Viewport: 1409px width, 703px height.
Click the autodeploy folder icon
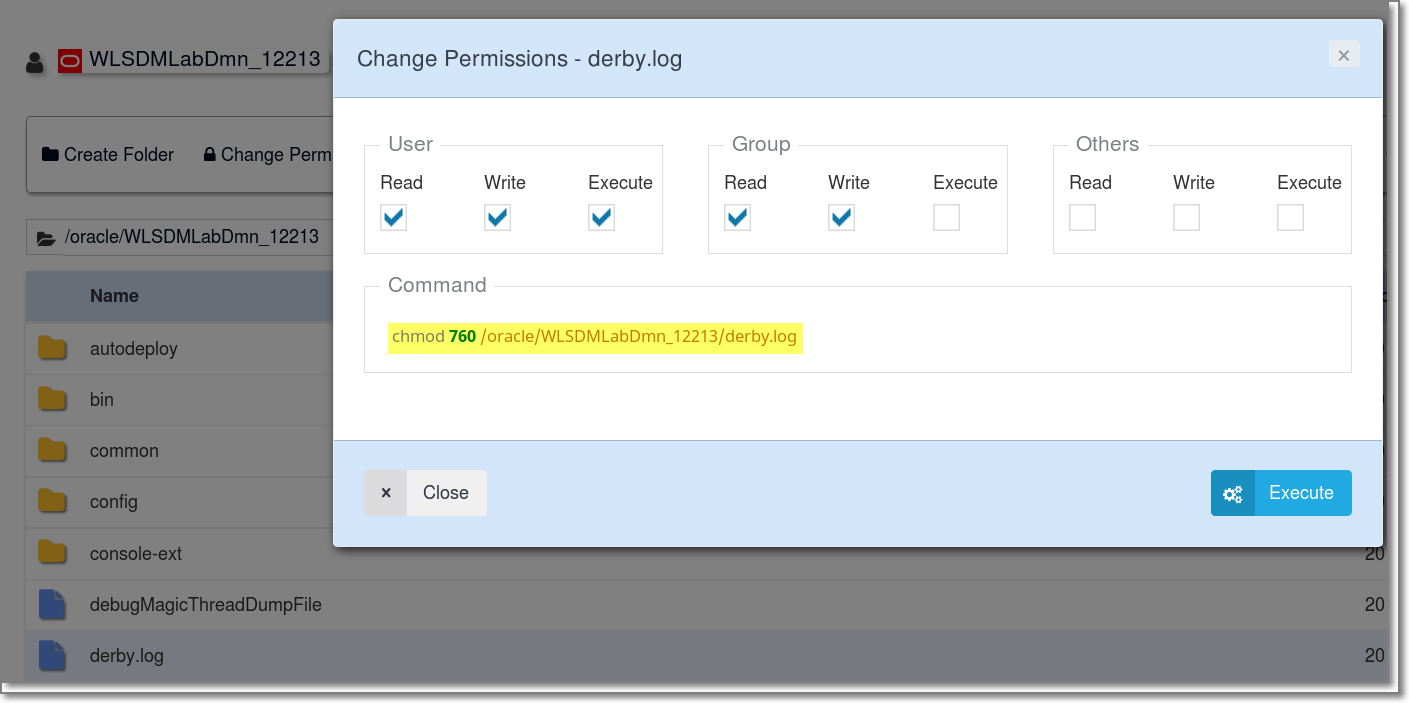(52, 348)
